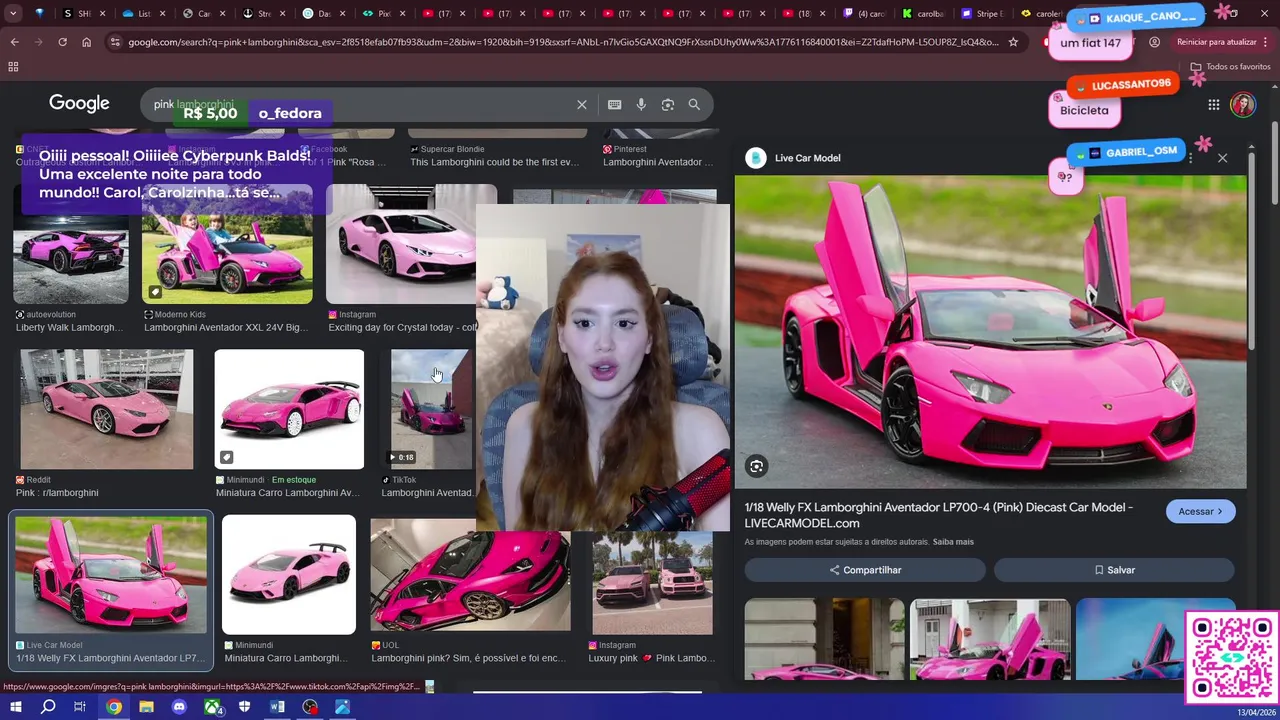Open Instagram Luxury pink thumbnail
Screen dimensions: 1280x720
pos(652,583)
